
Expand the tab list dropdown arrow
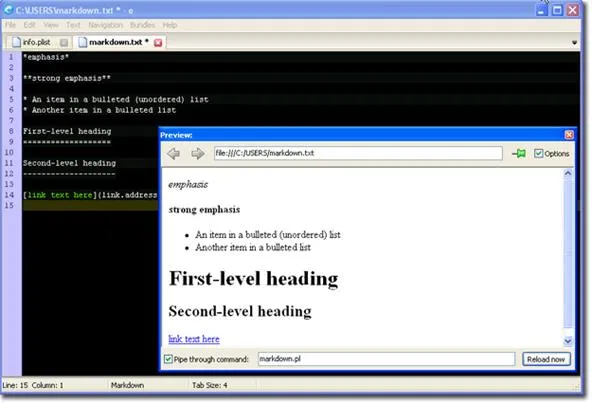click(574, 43)
